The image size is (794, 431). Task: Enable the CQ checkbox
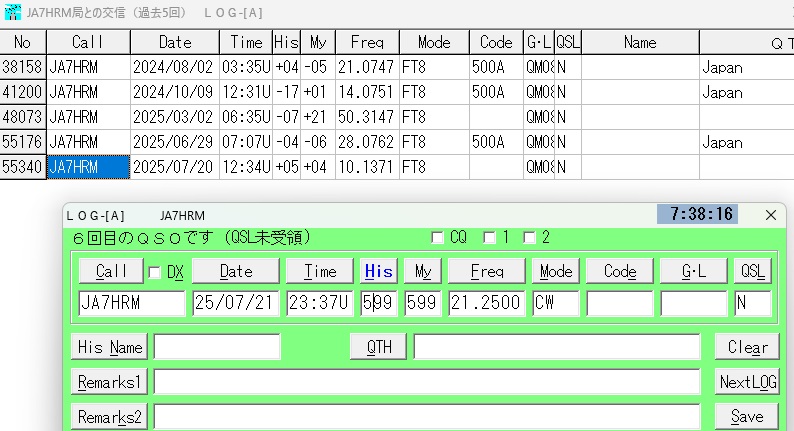[438, 238]
